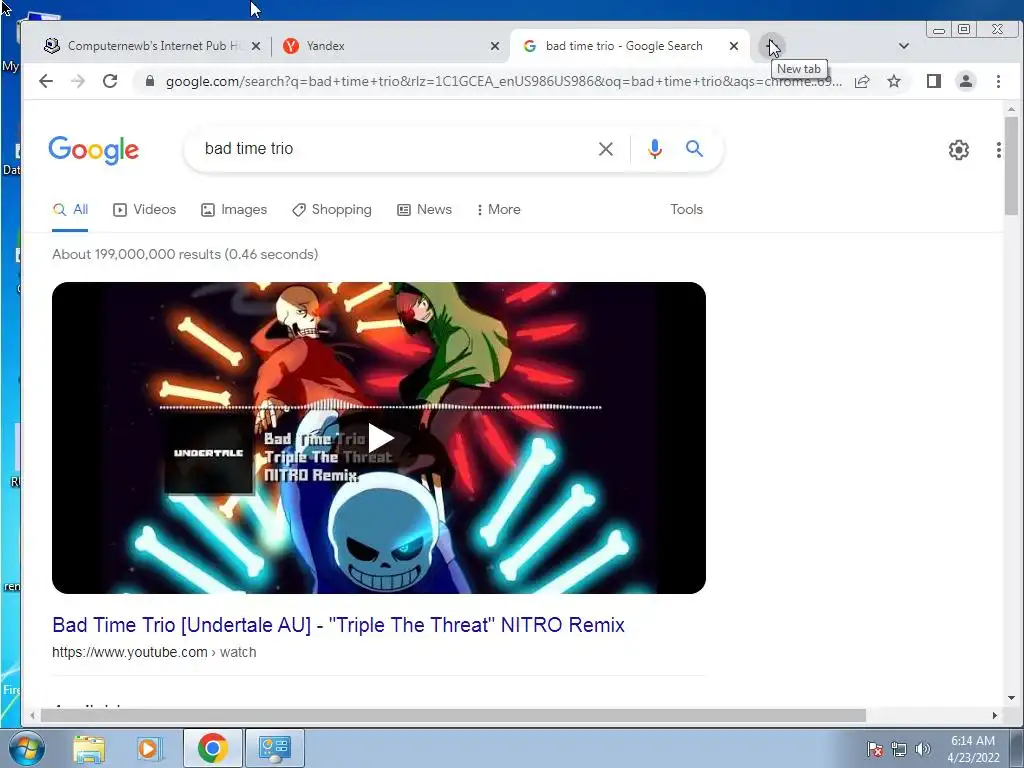Clear the Google search box
This screenshot has height=768, width=1024.
tap(605, 149)
